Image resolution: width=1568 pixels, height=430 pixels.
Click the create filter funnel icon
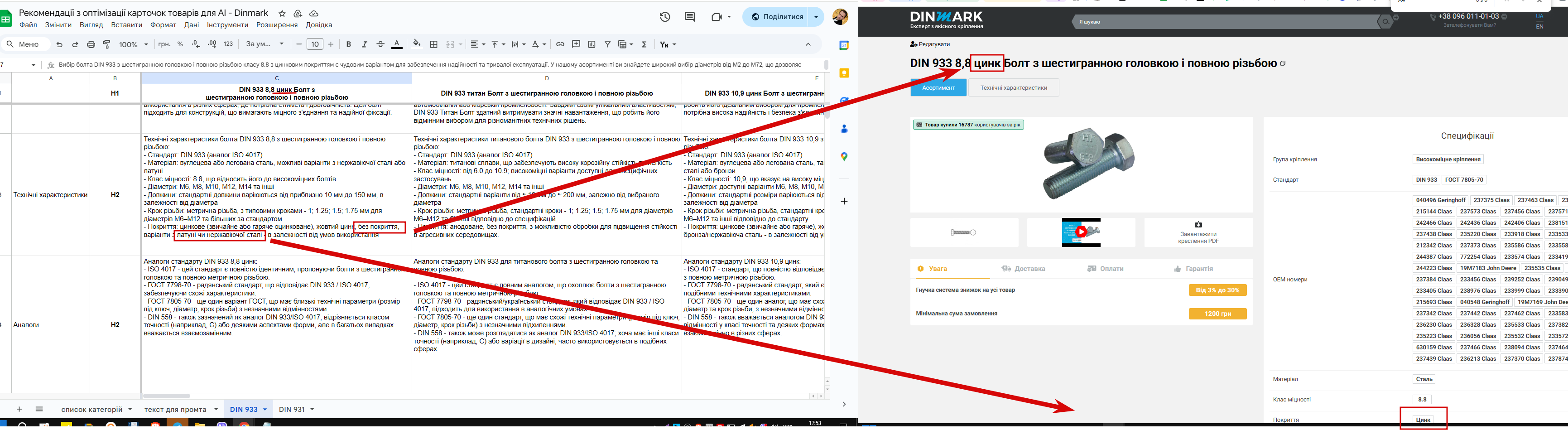coord(607,44)
